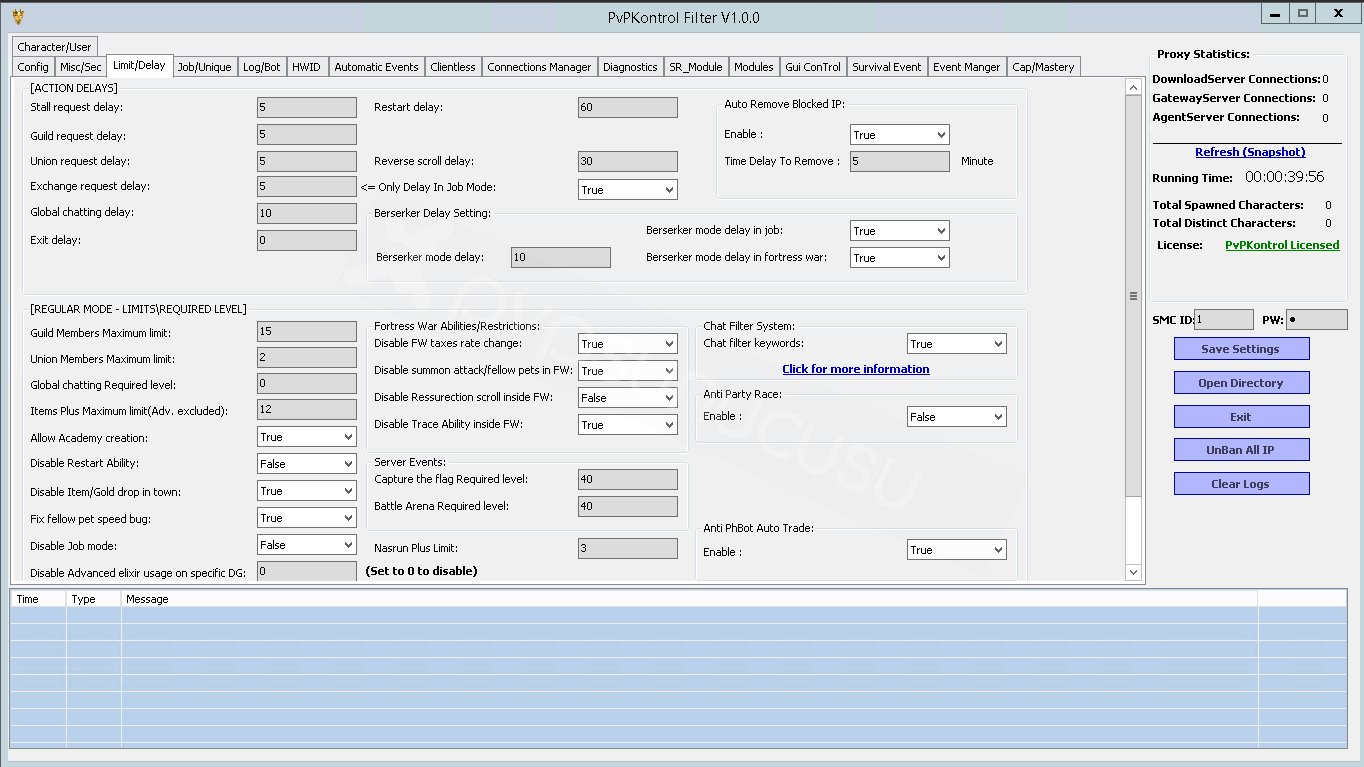
Task: Open the Character/User tab
Action: point(54,47)
